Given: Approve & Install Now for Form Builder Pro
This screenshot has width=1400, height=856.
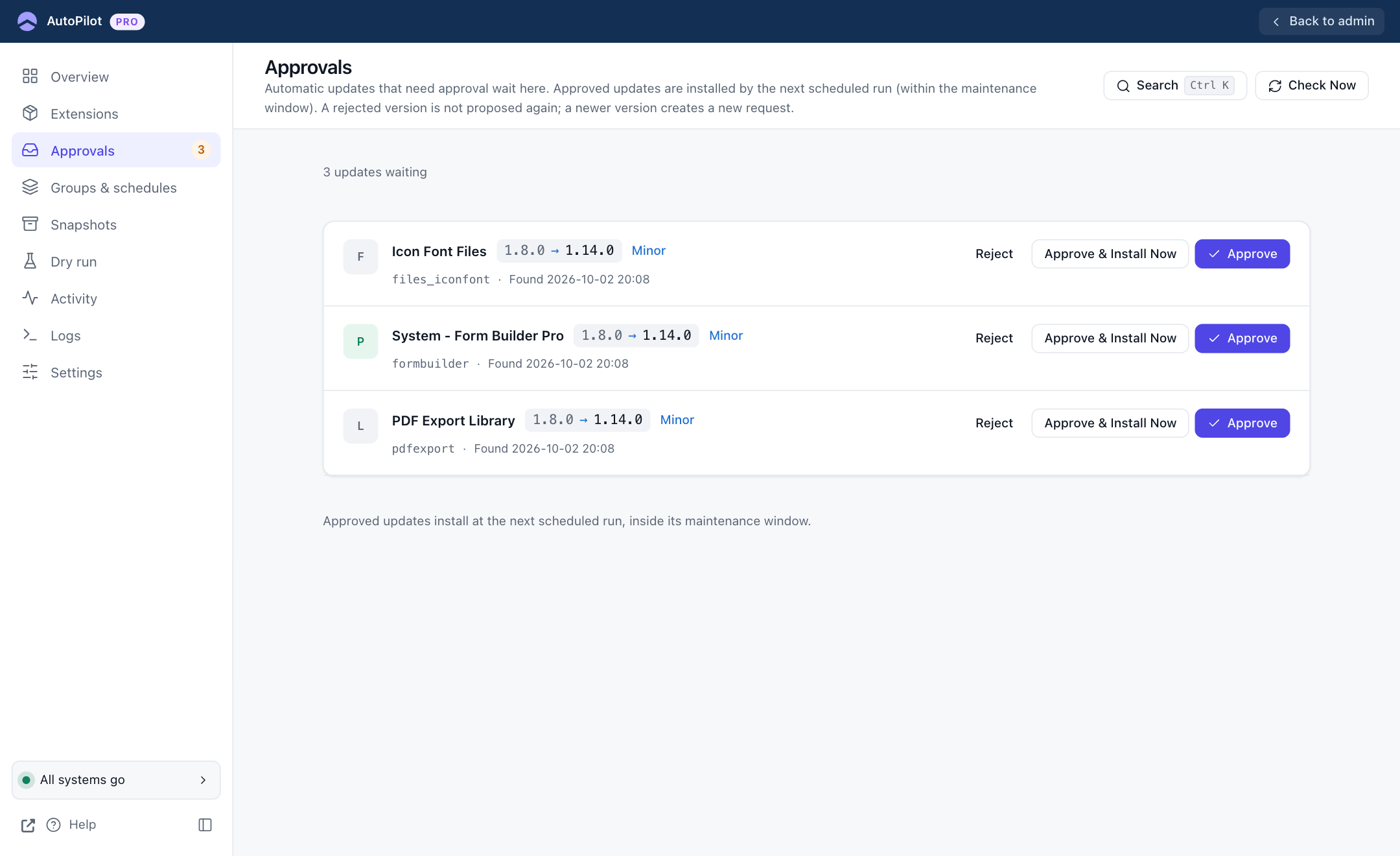Looking at the screenshot, I should 1110,339.
